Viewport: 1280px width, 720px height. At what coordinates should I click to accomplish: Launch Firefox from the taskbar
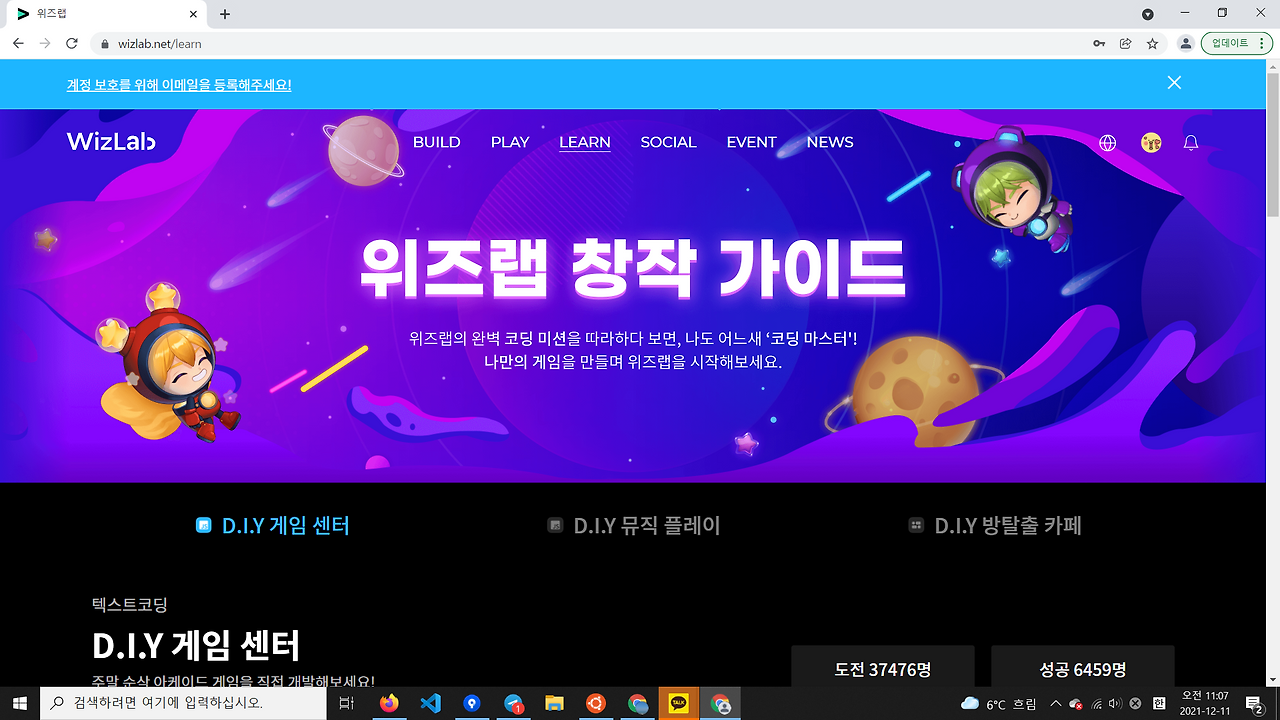click(x=388, y=704)
